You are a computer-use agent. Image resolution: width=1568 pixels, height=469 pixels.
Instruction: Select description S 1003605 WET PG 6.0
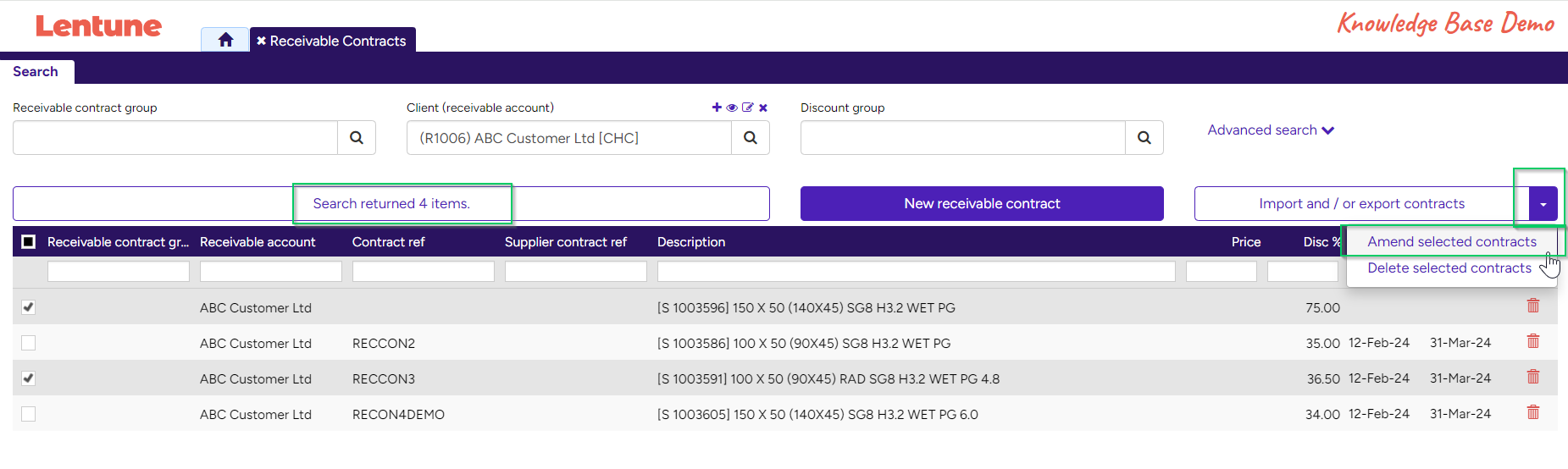click(817, 414)
